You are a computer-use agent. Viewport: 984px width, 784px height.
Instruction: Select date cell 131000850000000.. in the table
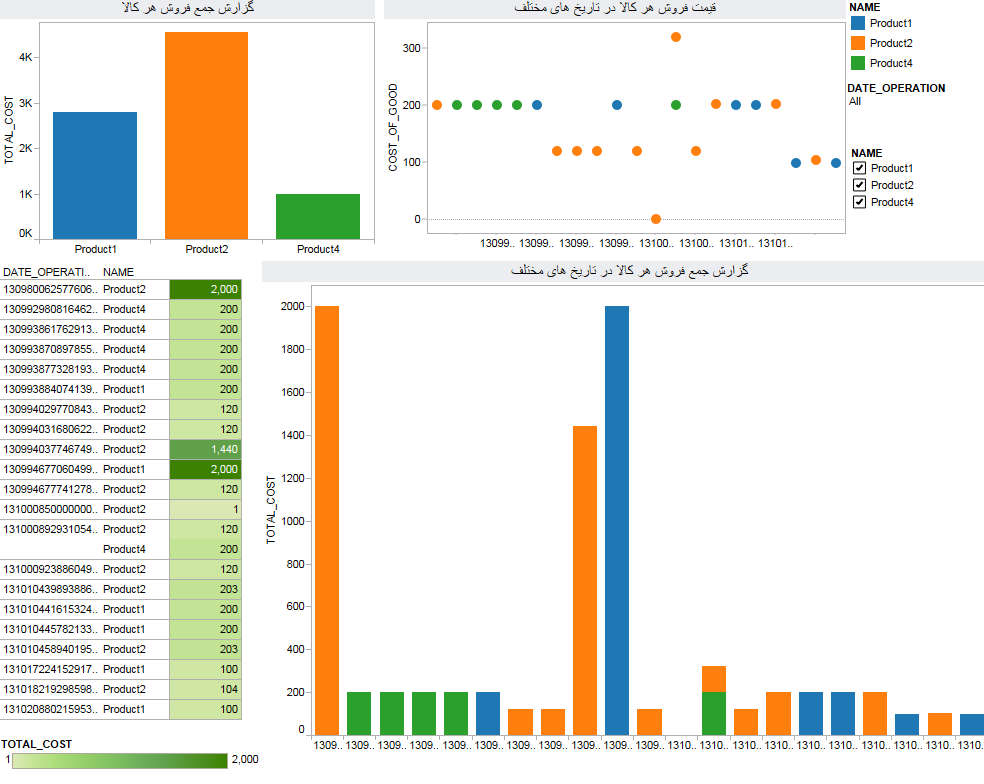click(50, 510)
